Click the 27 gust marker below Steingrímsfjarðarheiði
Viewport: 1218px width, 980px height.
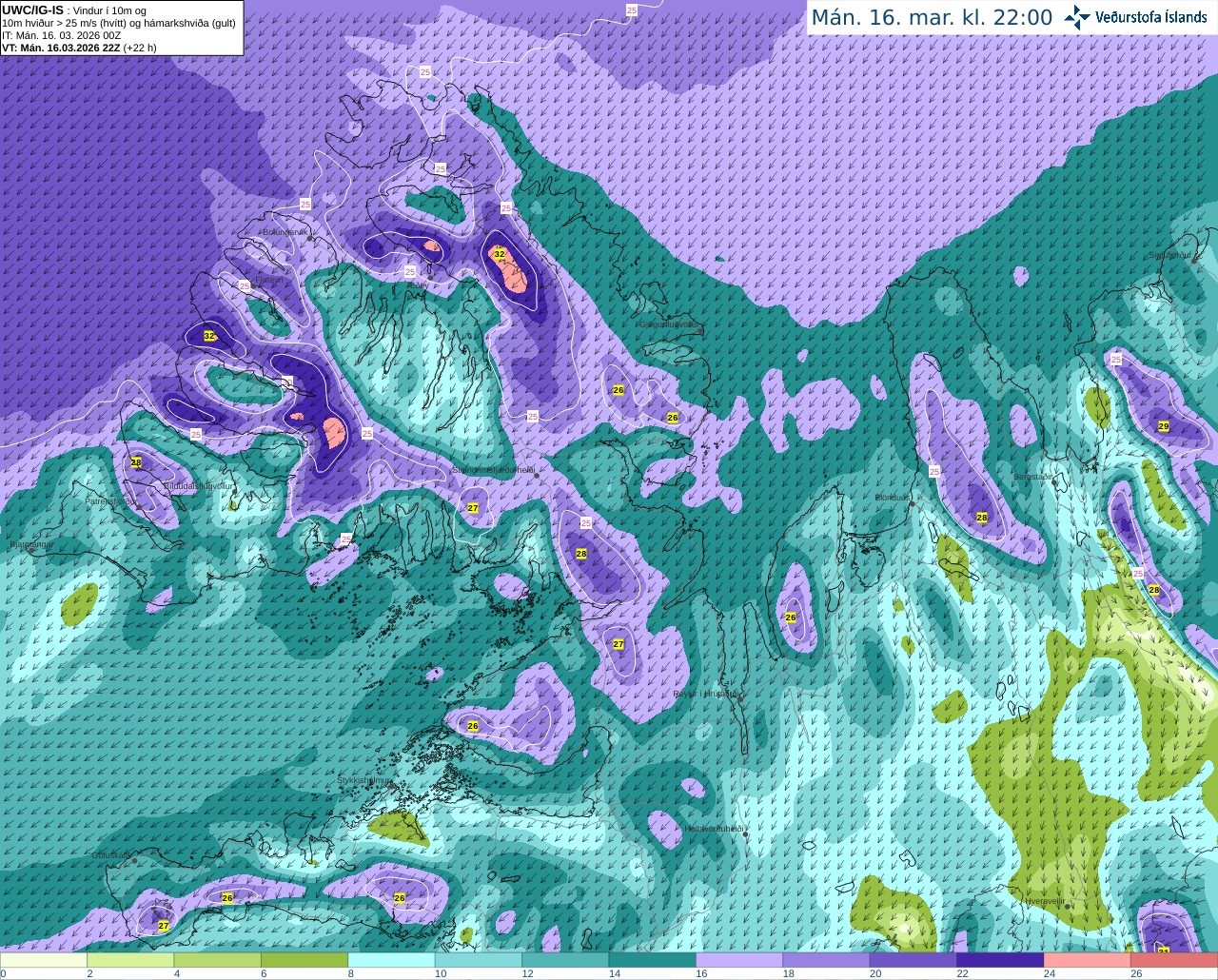[x=473, y=508]
